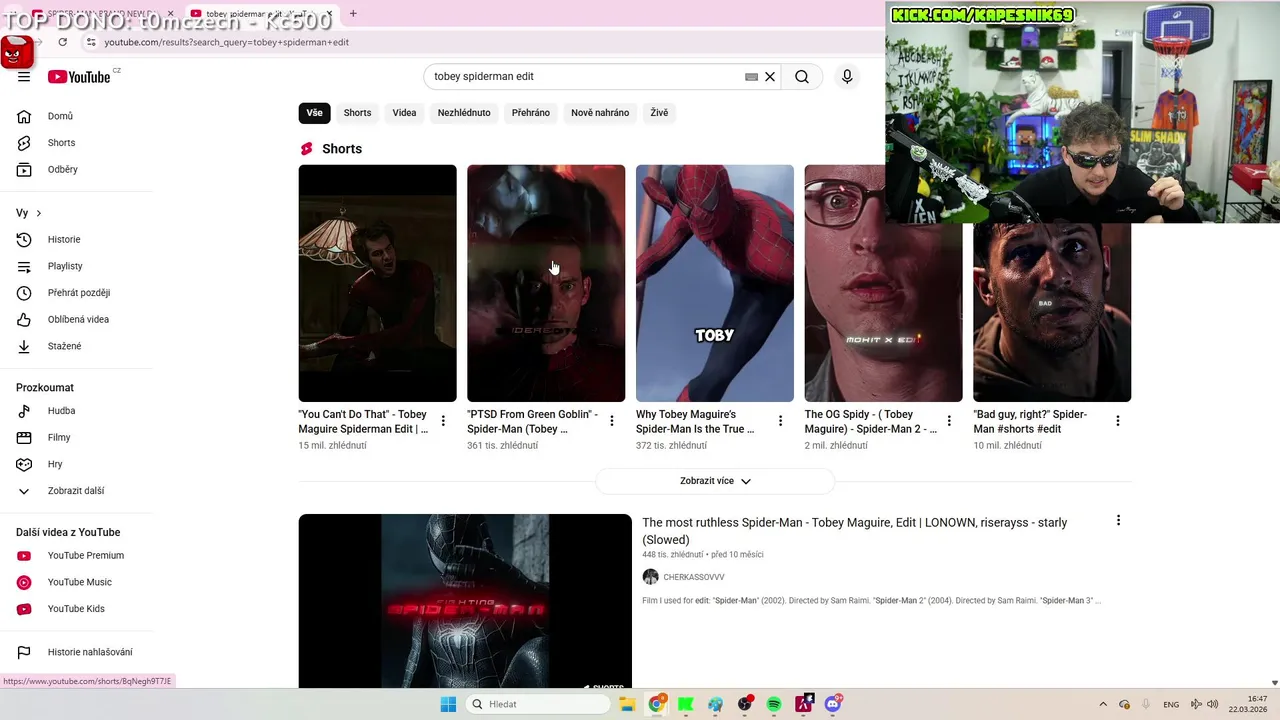Start voice search with microphone icon
This screenshot has width=1280, height=720.
847,77
